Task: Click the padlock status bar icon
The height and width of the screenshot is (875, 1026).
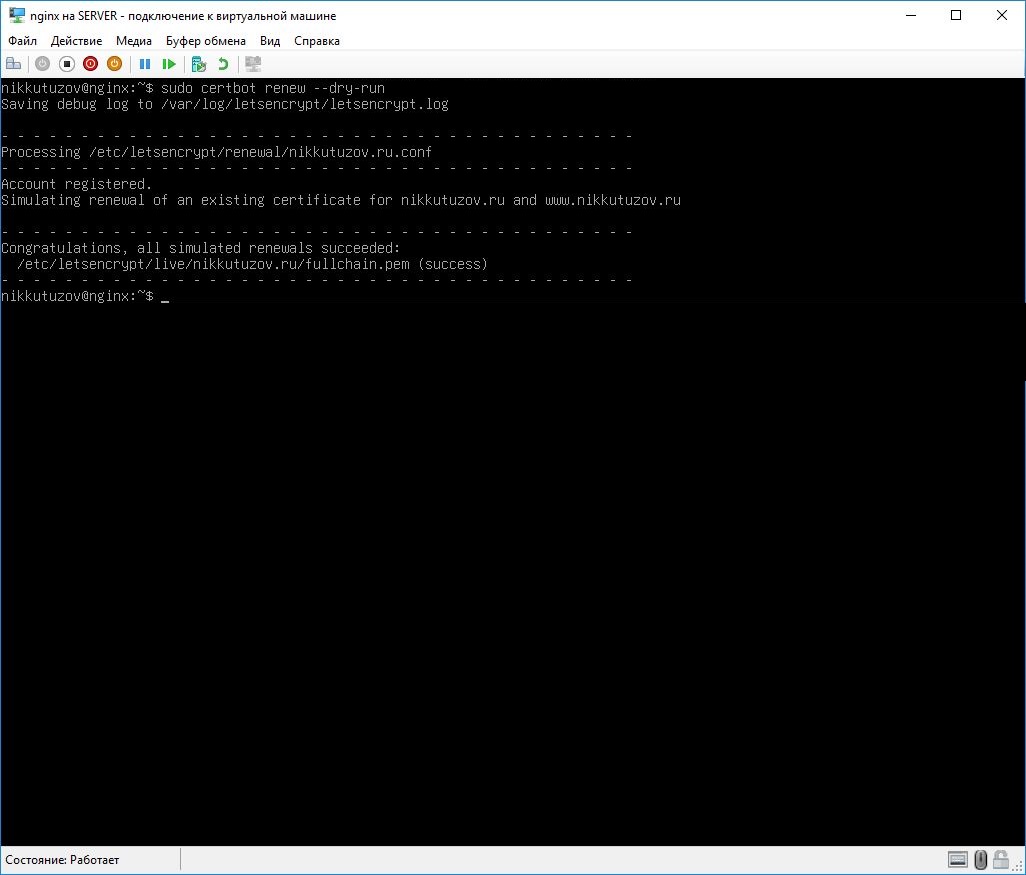Action: pyautogui.click(x=1002, y=860)
